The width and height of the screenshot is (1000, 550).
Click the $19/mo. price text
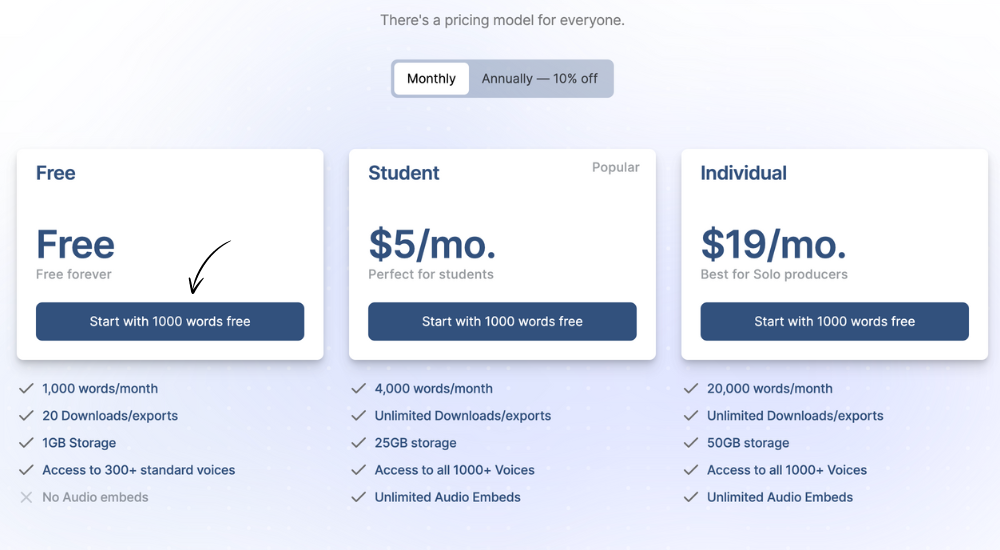774,244
